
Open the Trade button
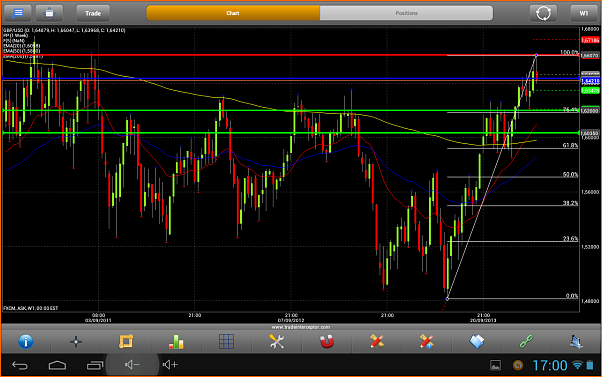point(93,13)
